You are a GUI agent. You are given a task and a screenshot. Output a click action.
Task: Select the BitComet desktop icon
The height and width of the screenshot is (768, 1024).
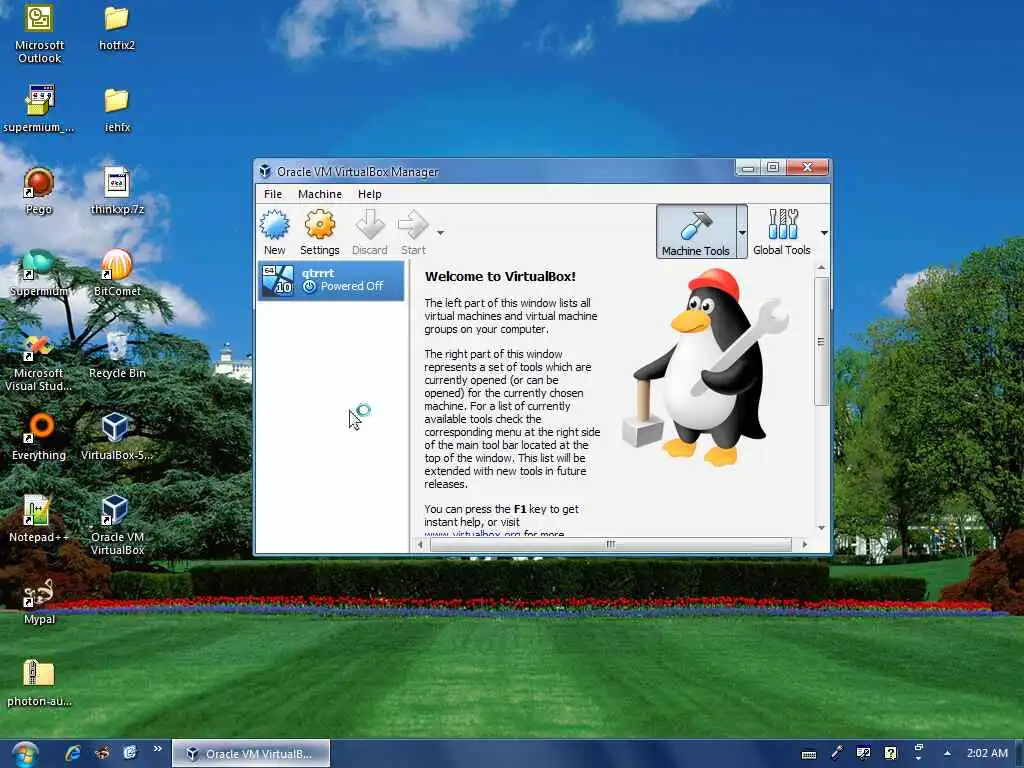pos(117,273)
